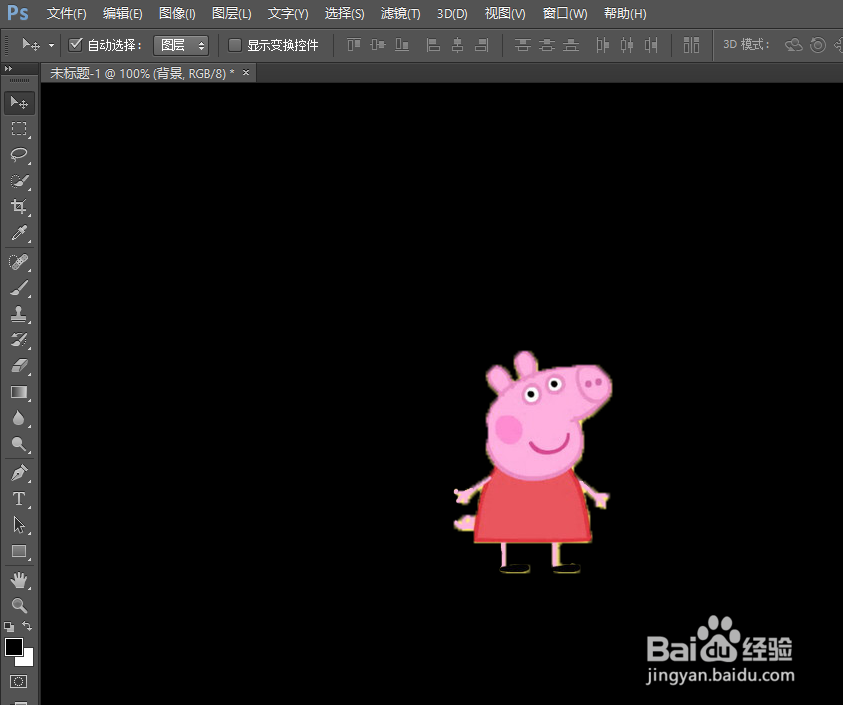Reset default foreground and background colors
Viewport: 843px width, 705px height.
[x=9, y=626]
